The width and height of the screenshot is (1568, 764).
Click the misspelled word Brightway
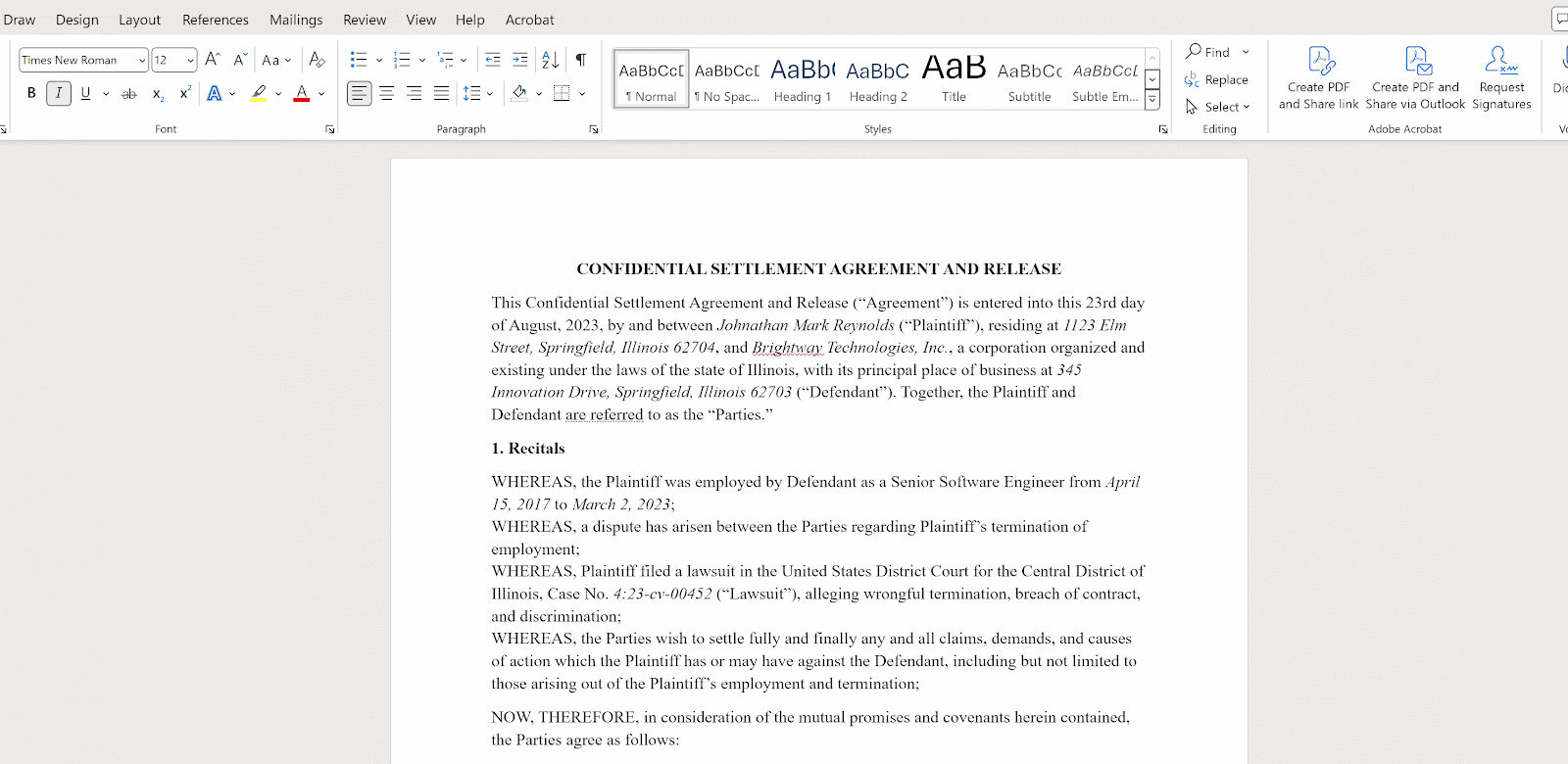[787, 348]
